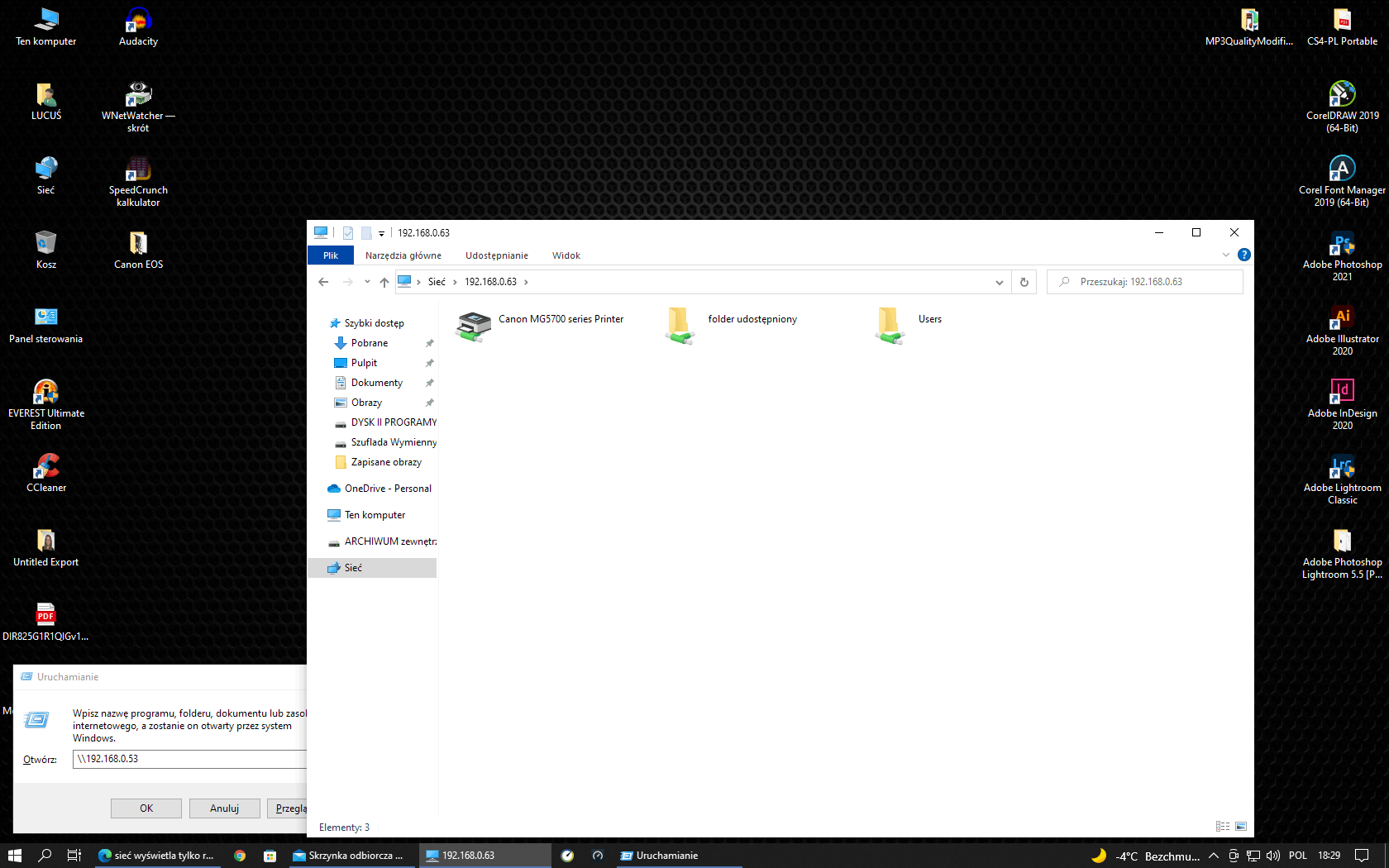Open the Audacity desktop shortcut

(x=138, y=27)
